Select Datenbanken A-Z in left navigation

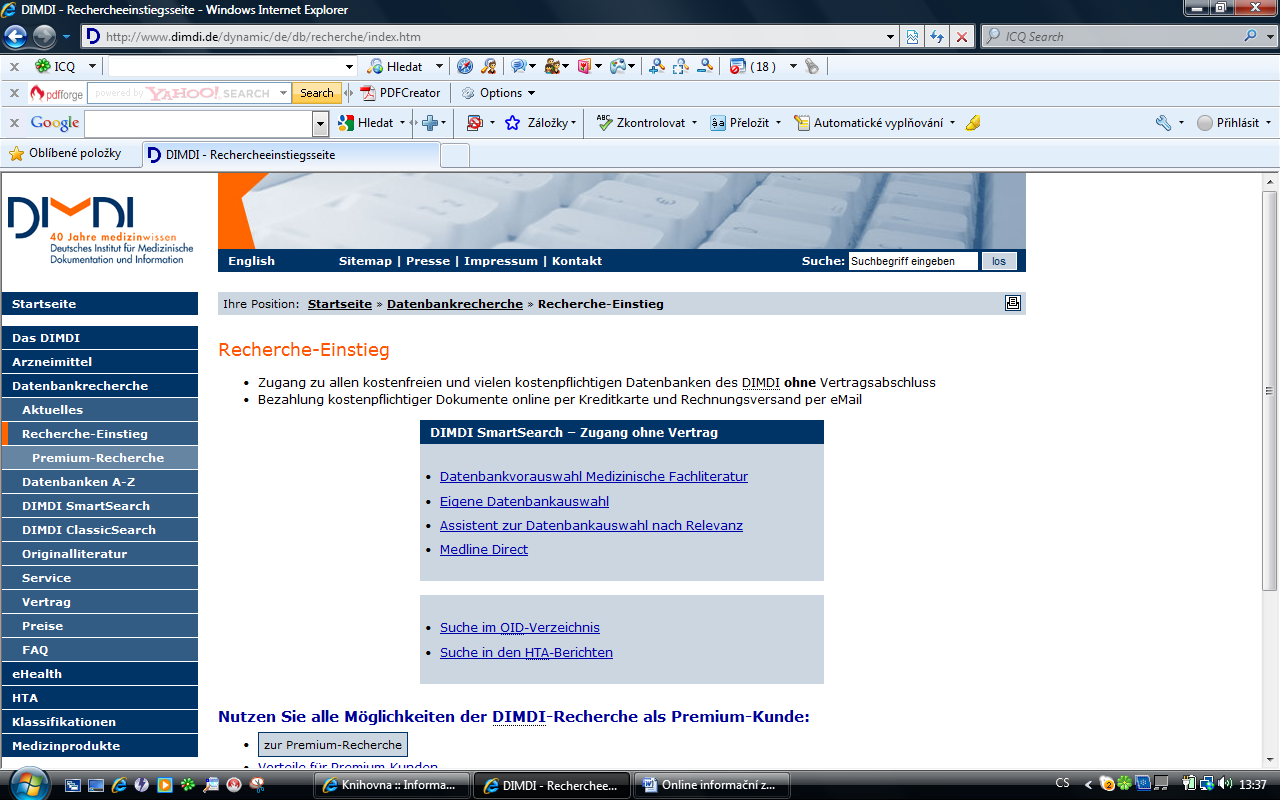[100, 482]
